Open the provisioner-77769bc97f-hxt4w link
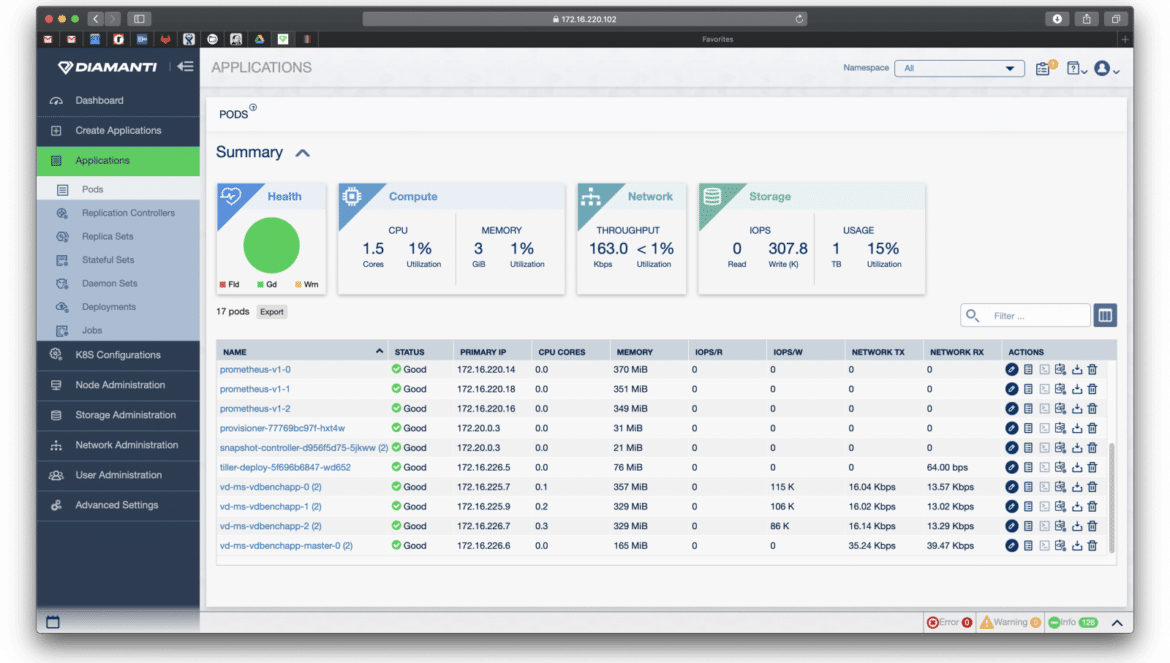This screenshot has height=663, width=1170. click(282, 428)
